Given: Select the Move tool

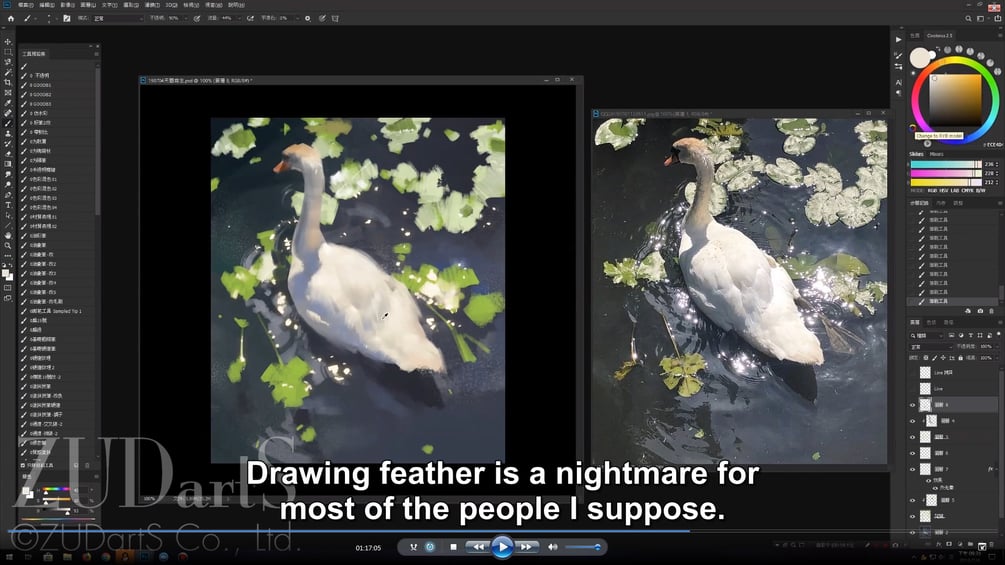Looking at the screenshot, I should pyautogui.click(x=8, y=42).
